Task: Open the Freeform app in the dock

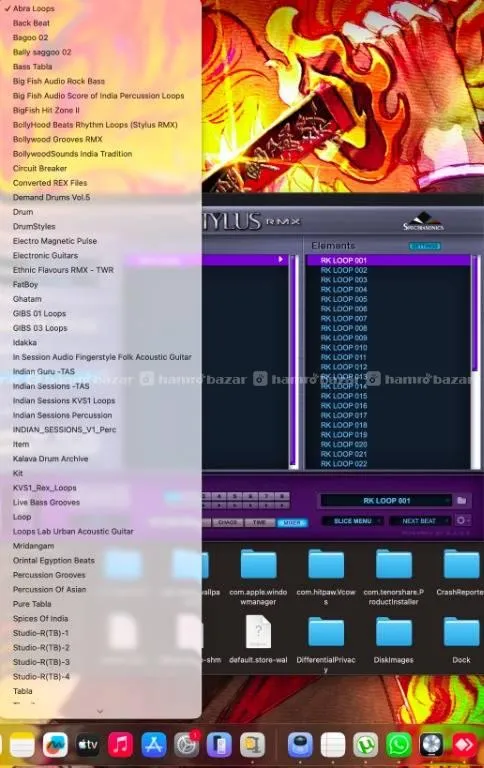Action: 55,744
